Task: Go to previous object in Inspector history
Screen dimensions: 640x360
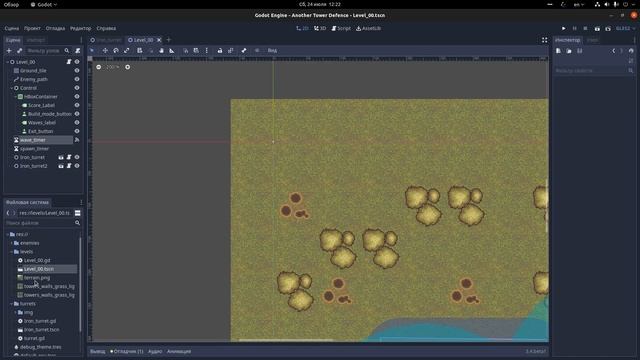Action: click(x=613, y=51)
